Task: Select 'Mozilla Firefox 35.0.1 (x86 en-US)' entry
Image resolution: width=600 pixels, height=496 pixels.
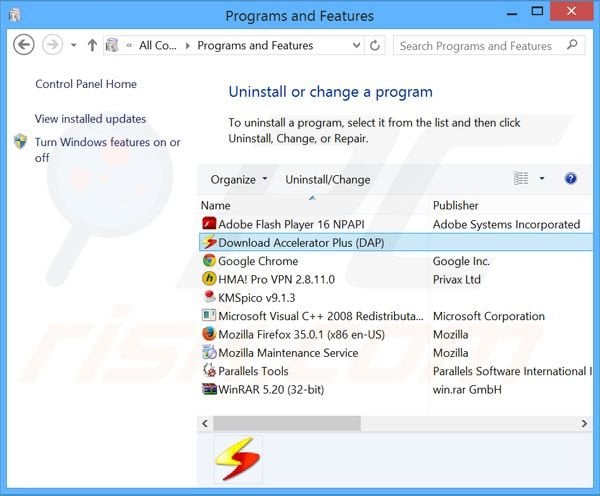Action: (301, 334)
